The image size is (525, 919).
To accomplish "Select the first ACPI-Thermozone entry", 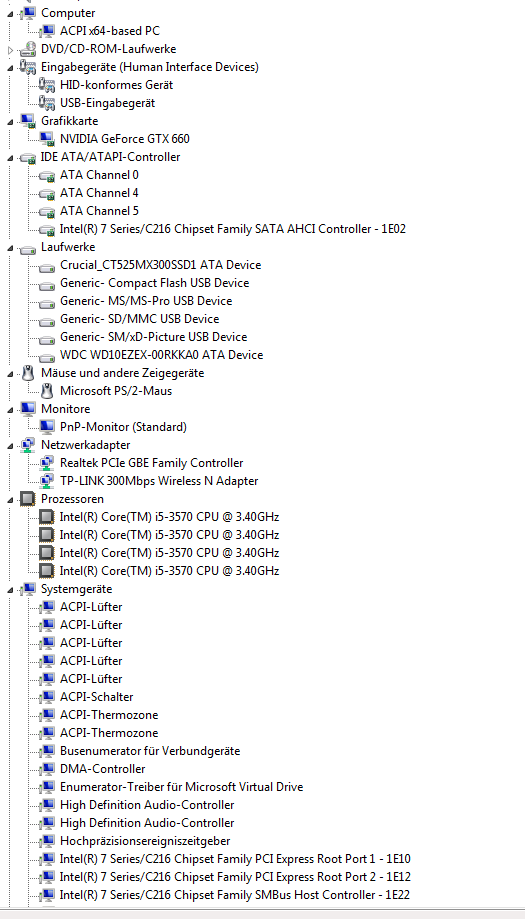I will point(109,715).
